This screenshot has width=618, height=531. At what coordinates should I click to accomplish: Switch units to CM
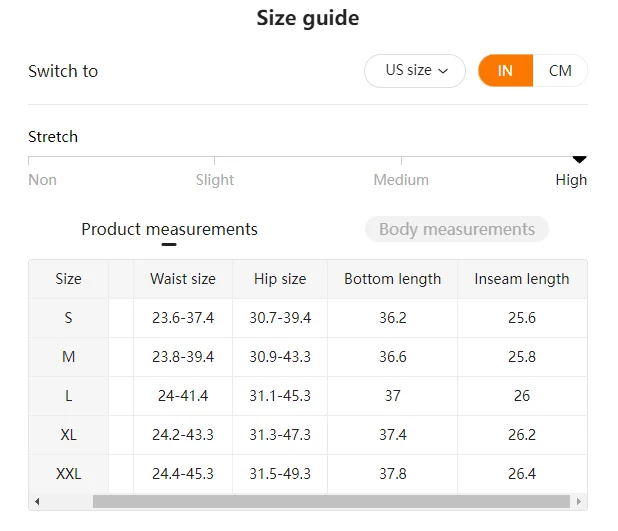tap(560, 71)
